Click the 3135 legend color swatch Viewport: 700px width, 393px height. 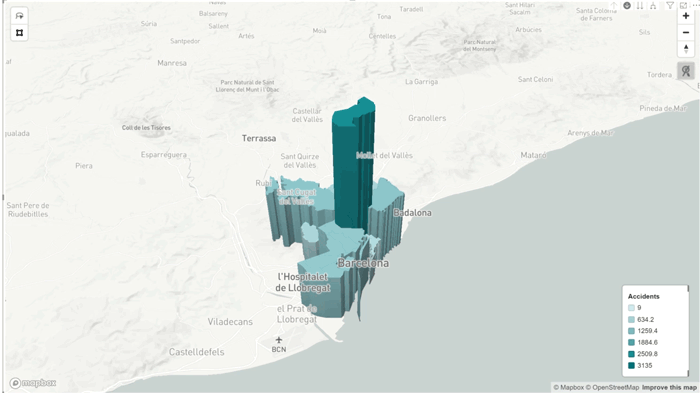(631, 365)
